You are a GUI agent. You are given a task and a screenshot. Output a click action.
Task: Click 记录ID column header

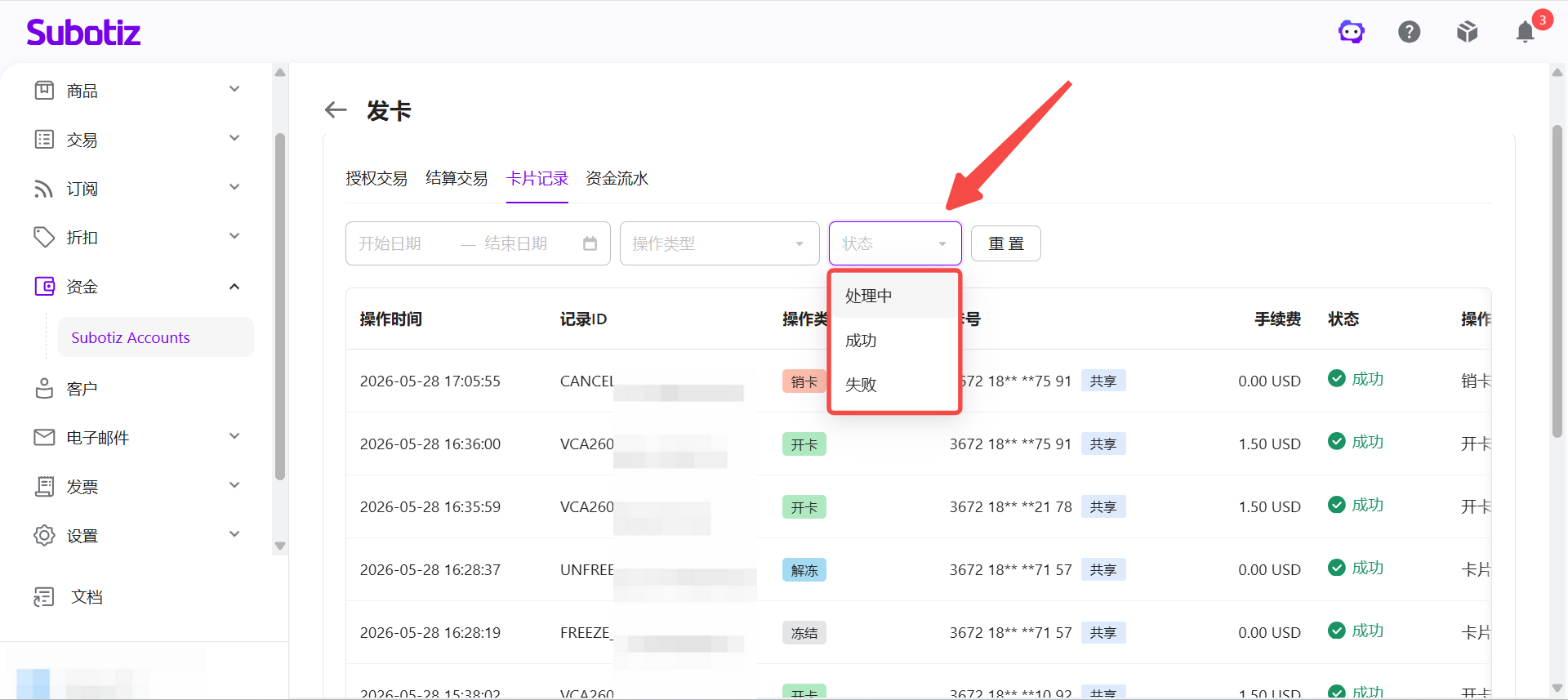pyautogui.click(x=583, y=319)
